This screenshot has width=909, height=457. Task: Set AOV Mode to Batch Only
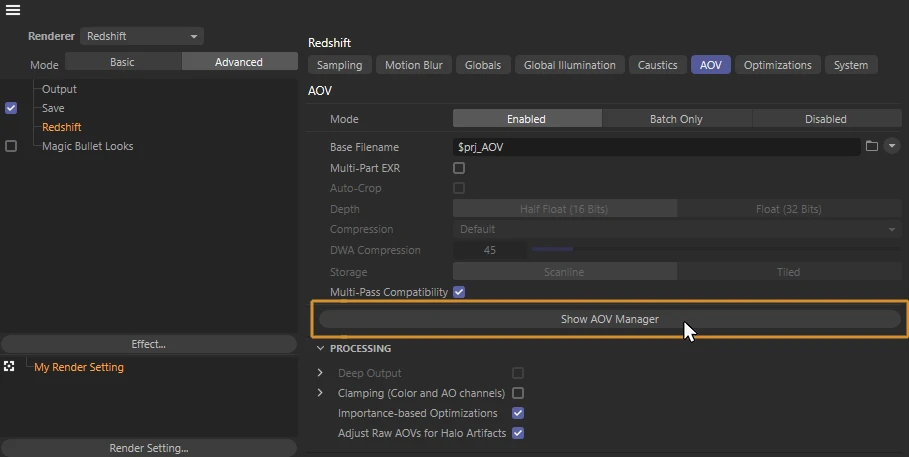[676, 119]
